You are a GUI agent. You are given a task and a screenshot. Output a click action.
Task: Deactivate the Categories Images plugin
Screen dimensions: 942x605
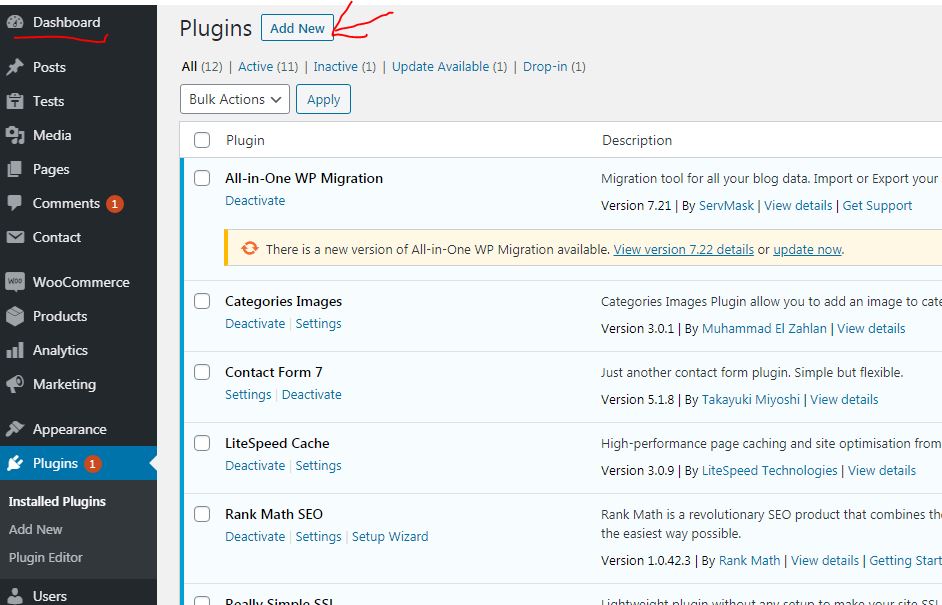(x=255, y=324)
